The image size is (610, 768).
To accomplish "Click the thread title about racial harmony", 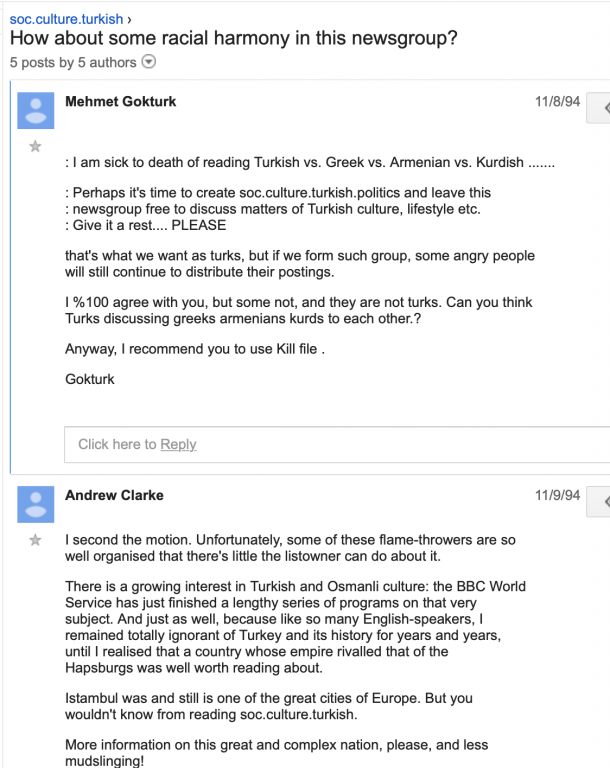I will (x=234, y=38).
